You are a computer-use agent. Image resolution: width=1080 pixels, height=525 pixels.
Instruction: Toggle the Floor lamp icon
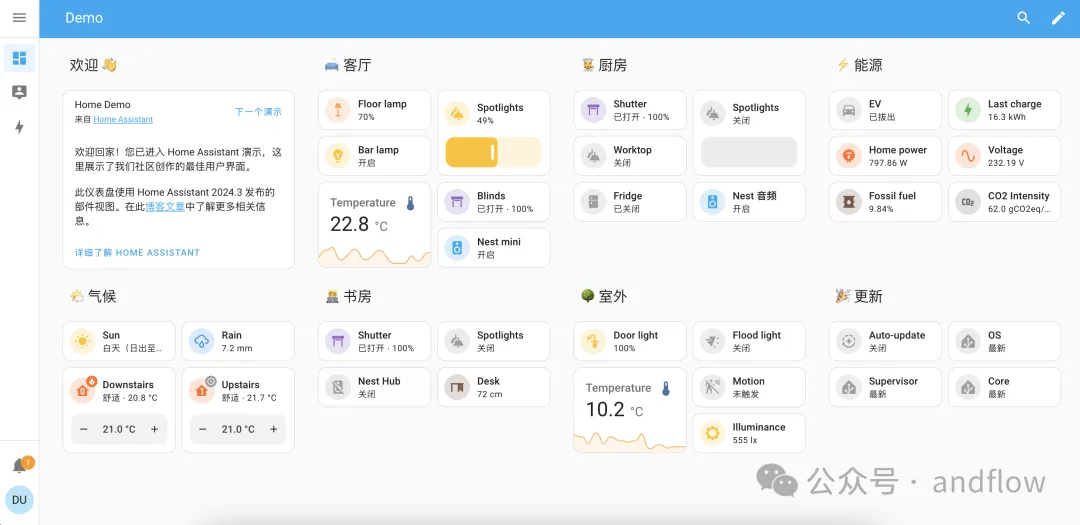coord(338,110)
